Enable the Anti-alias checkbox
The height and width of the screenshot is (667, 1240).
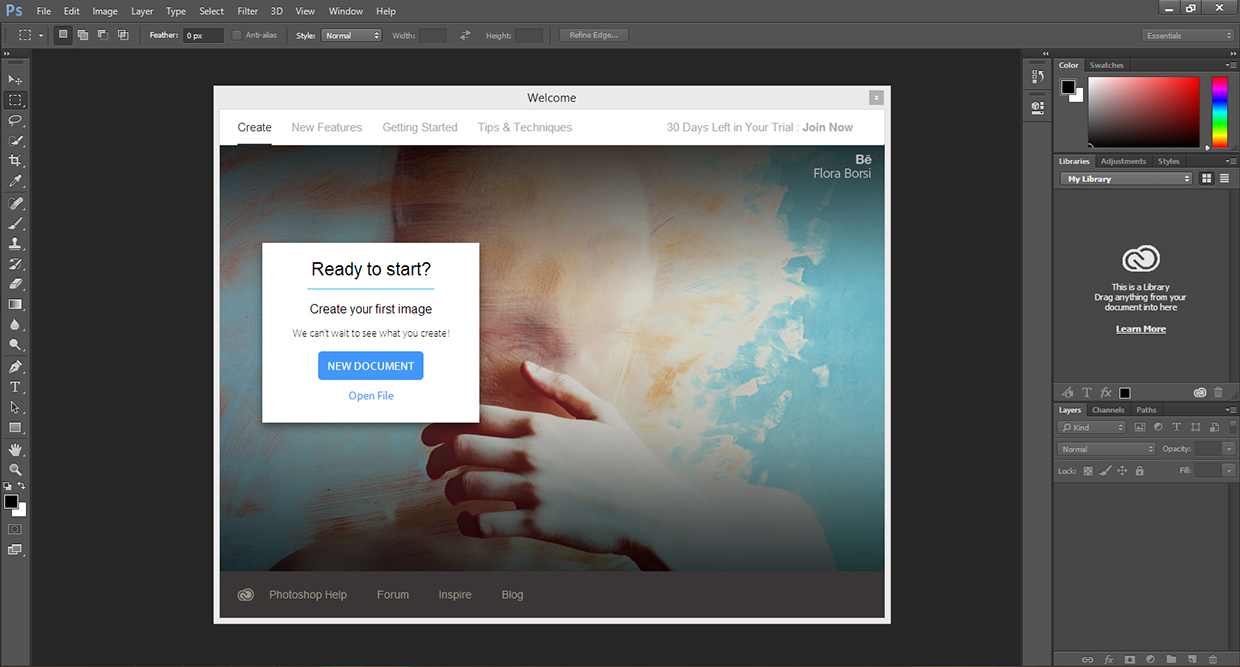click(x=237, y=35)
